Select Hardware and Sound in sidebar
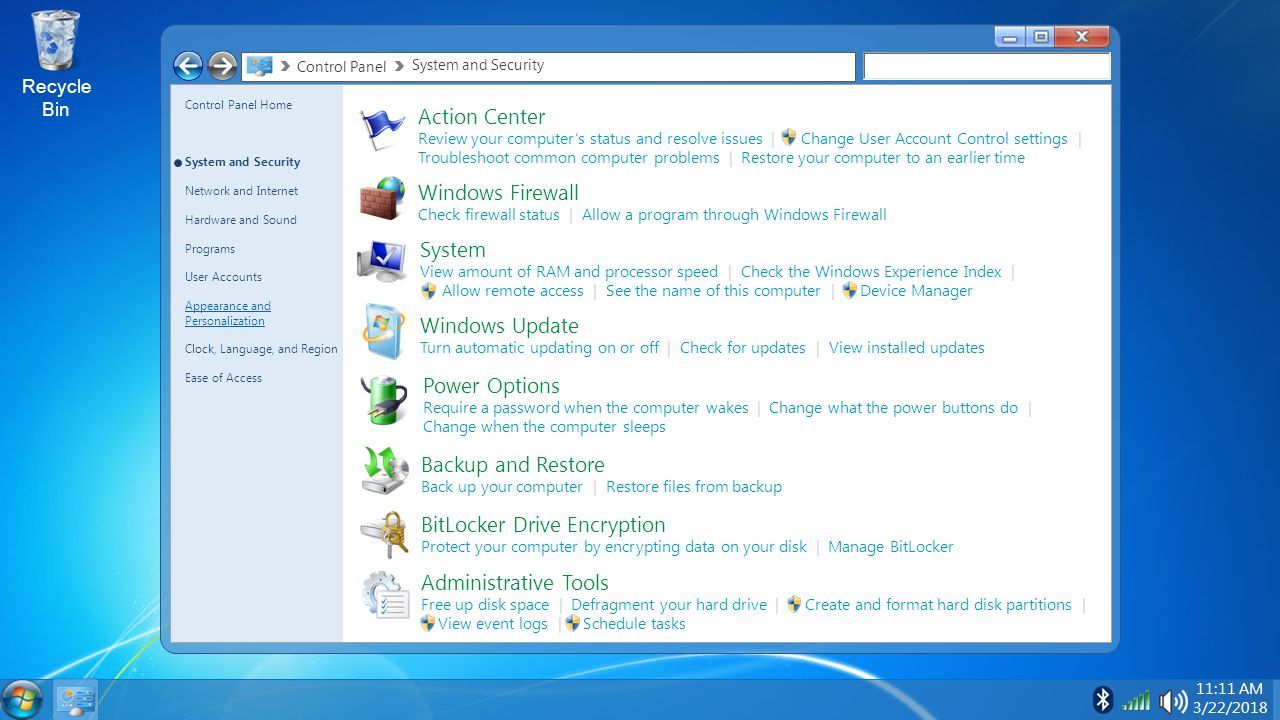 pyautogui.click(x=240, y=220)
